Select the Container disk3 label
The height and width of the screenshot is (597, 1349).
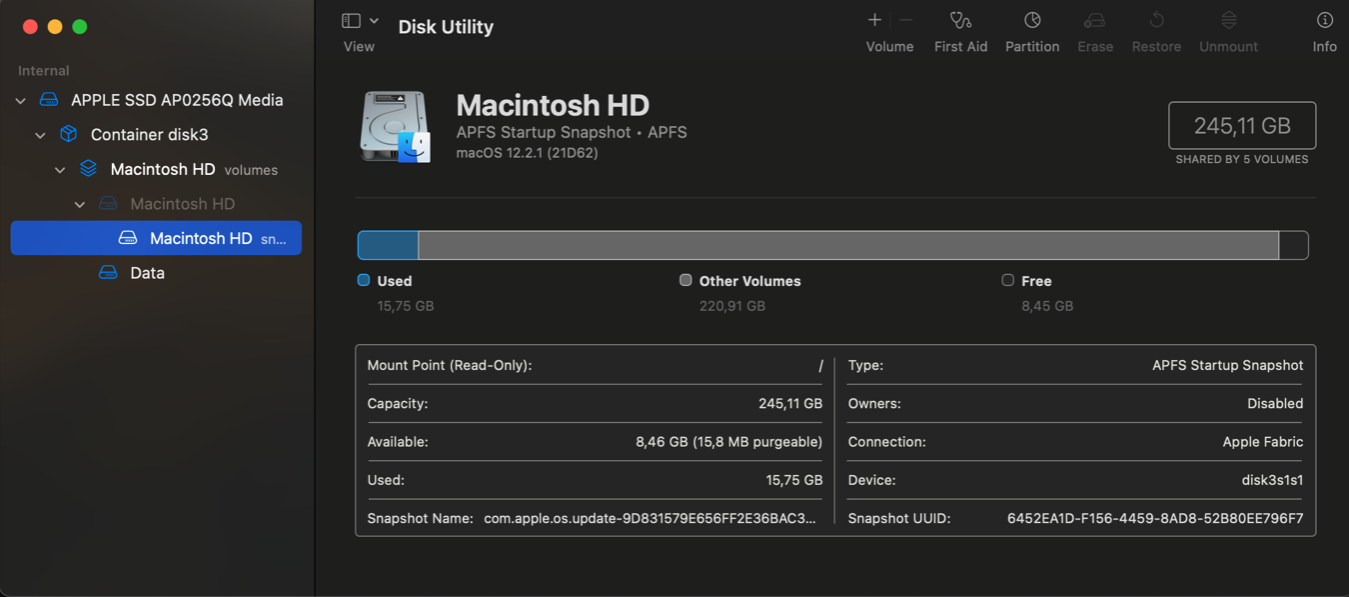click(150, 134)
